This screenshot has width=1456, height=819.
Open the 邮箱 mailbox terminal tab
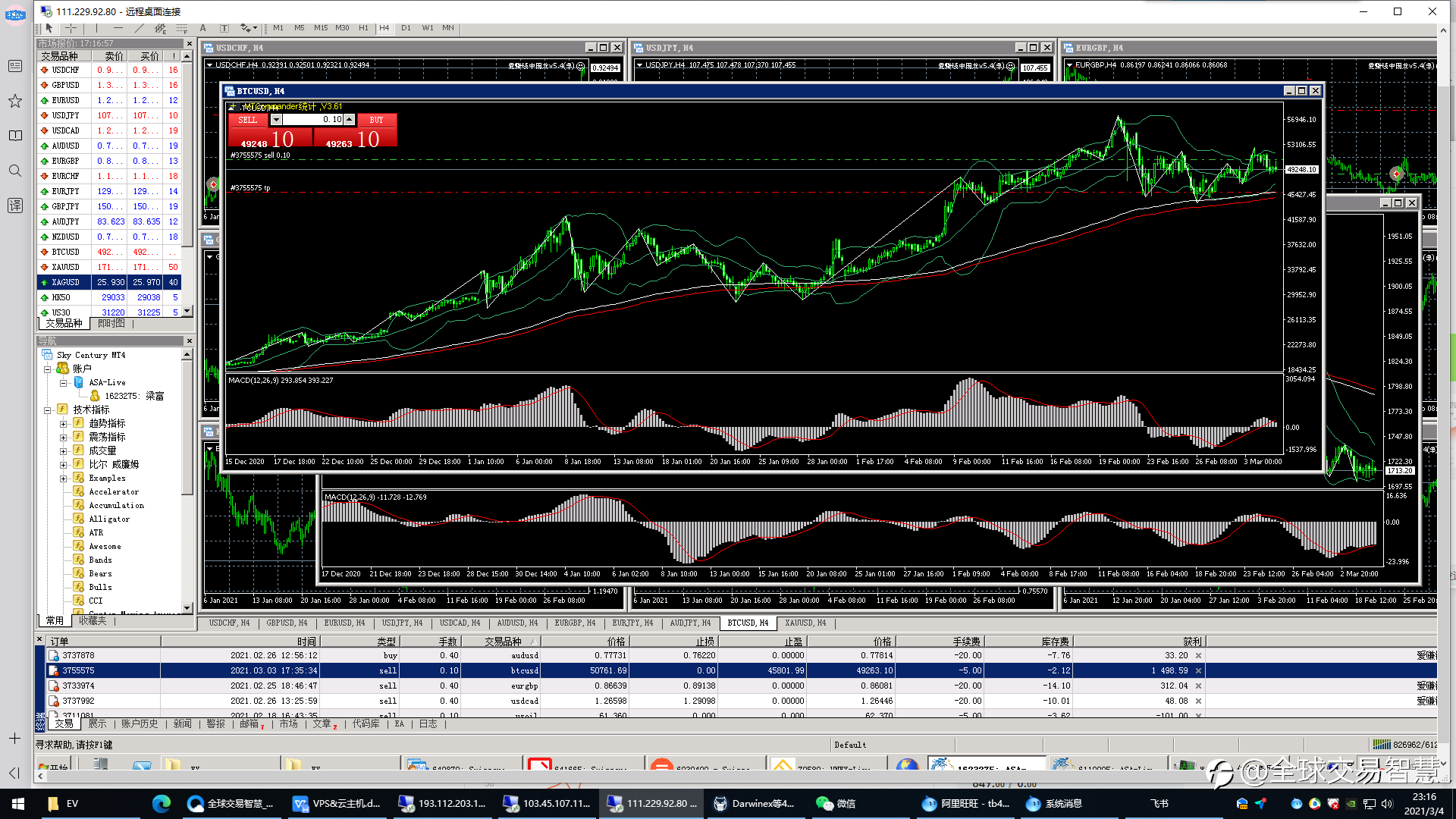click(251, 724)
